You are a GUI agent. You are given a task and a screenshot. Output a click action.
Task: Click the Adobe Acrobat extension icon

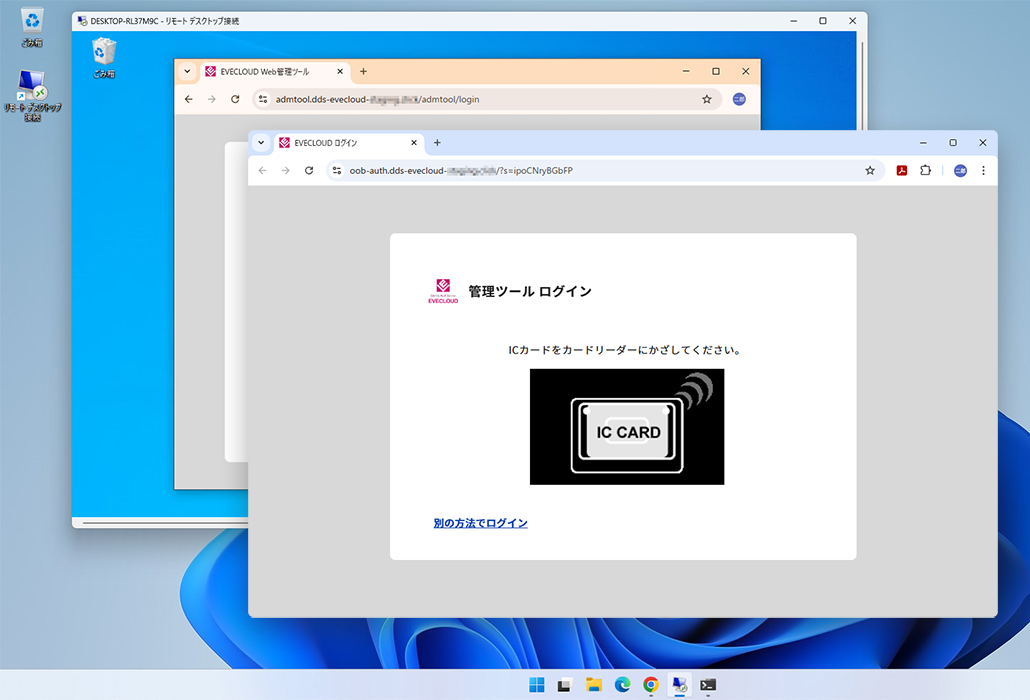(901, 171)
